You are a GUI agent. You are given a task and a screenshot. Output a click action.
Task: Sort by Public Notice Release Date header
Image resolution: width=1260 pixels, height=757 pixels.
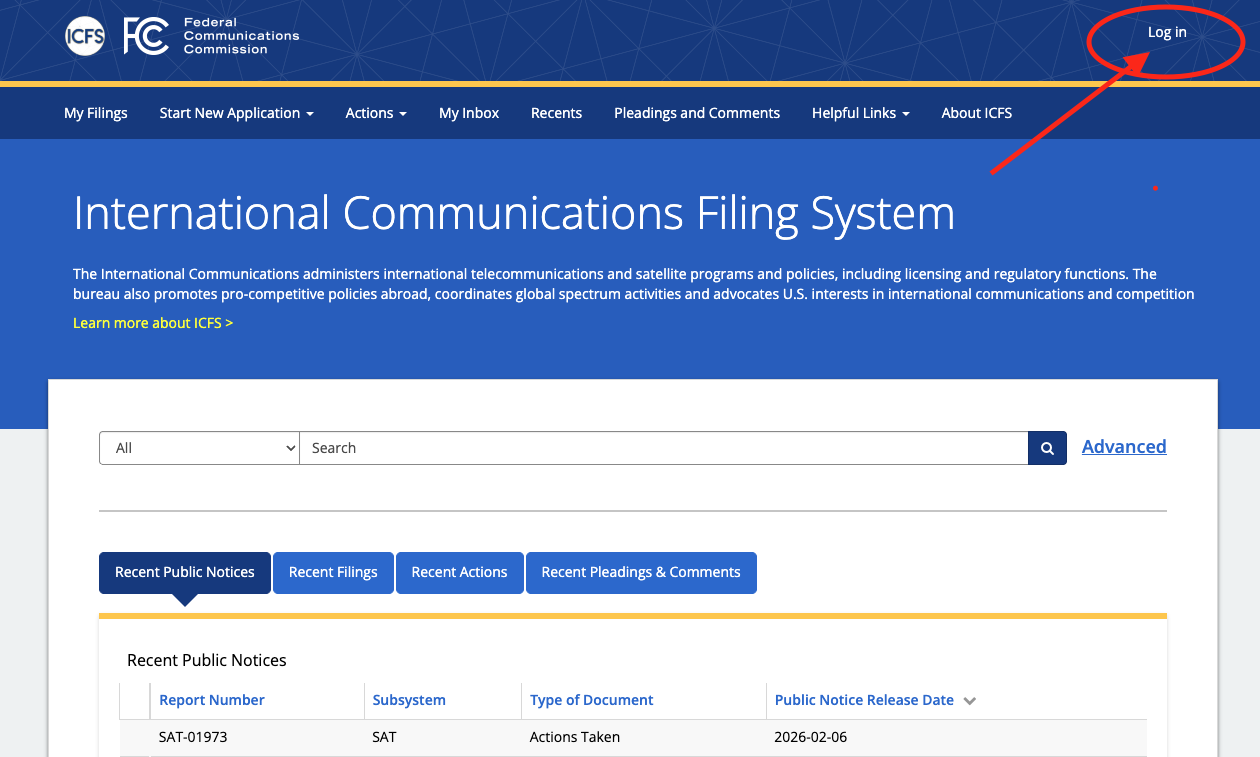tap(864, 700)
